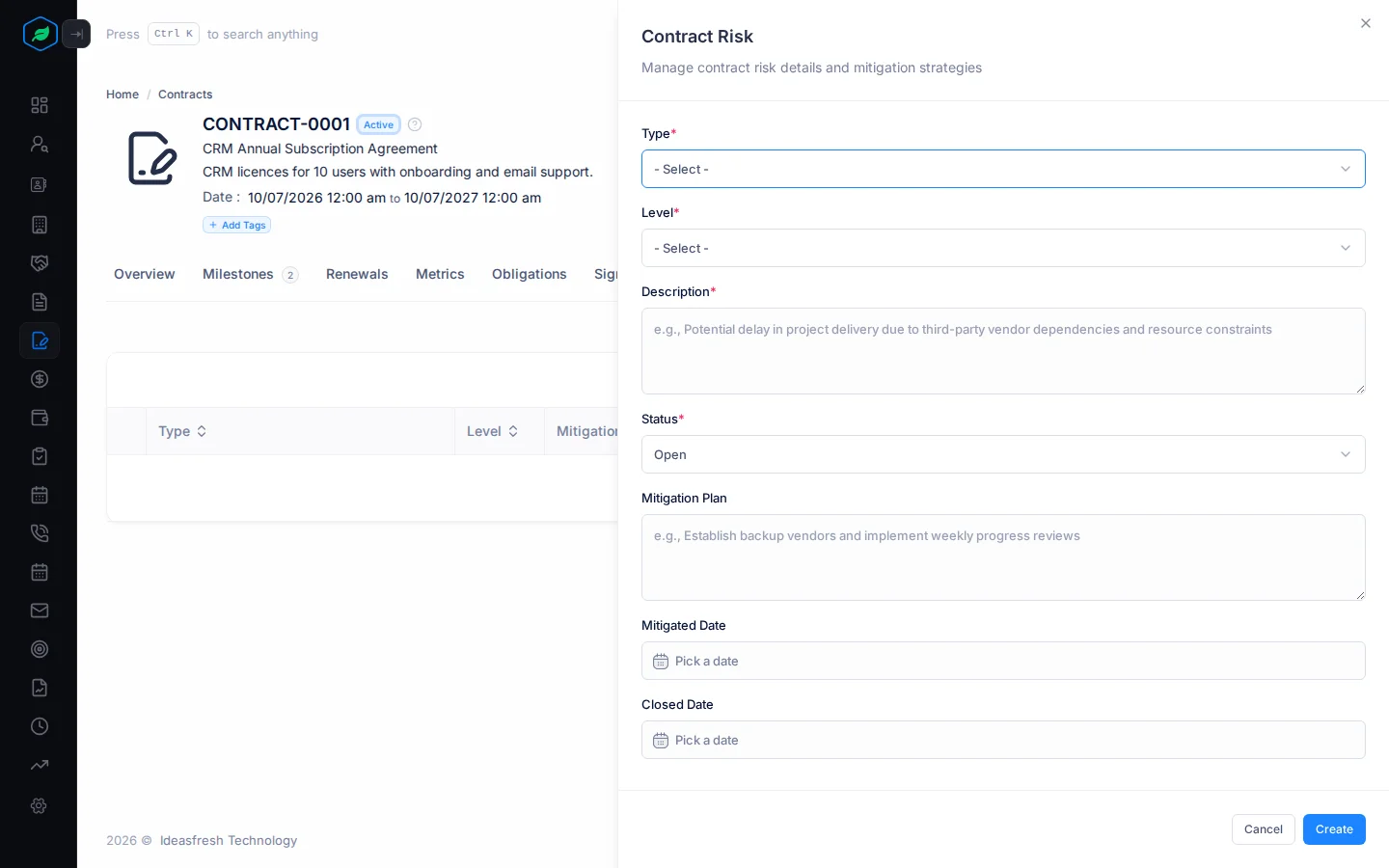Image resolution: width=1389 pixels, height=868 pixels.
Task: Open the settings gear icon in sidebar
Action: pyautogui.click(x=40, y=805)
